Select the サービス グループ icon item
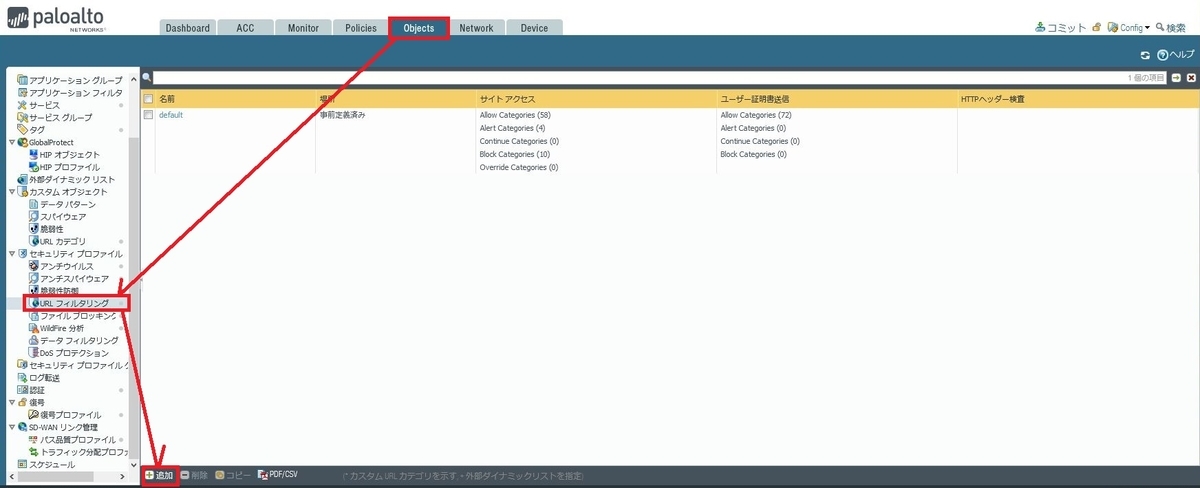Viewport: 1200px width, 488px height. [54, 117]
